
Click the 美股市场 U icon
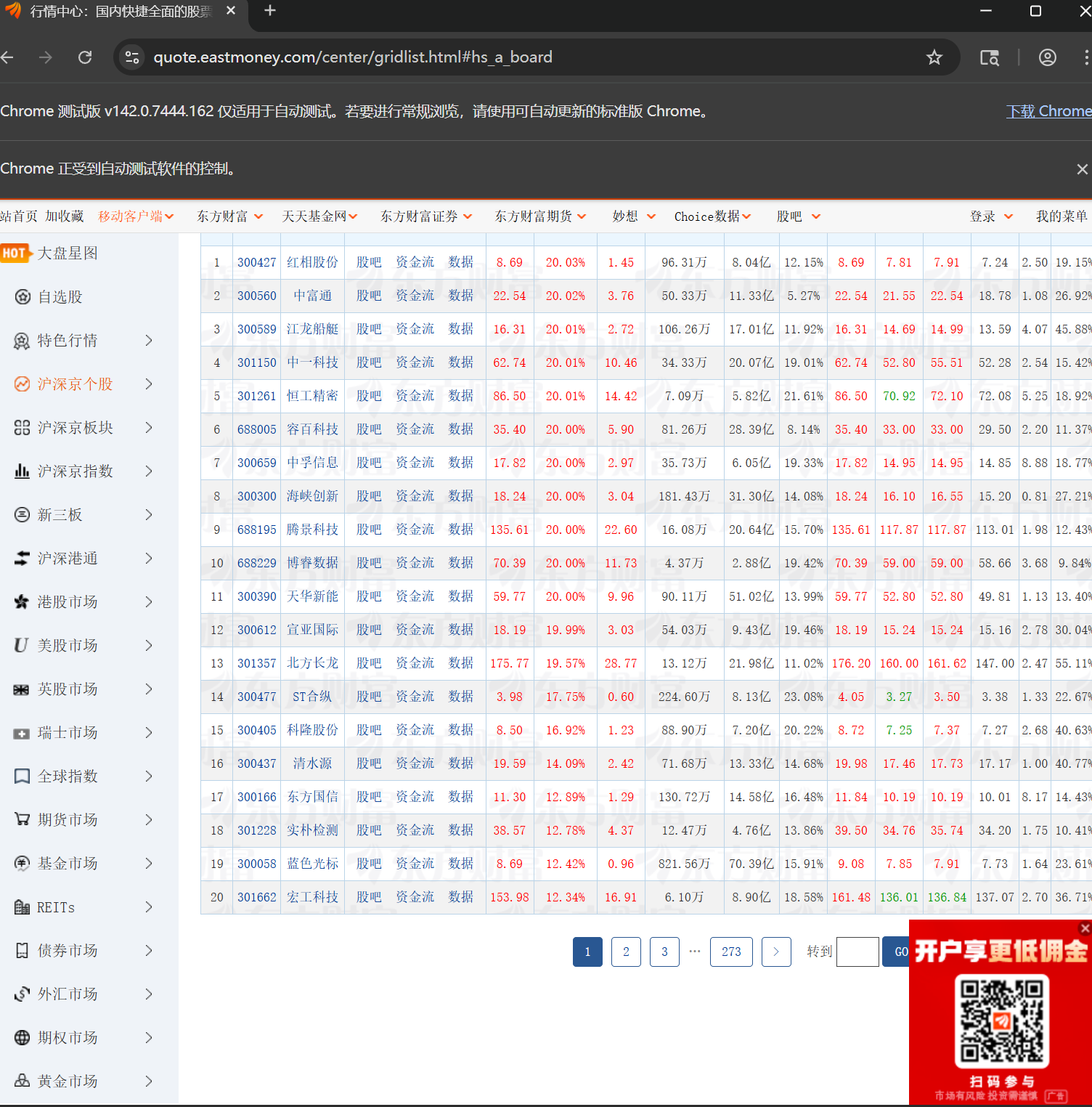[x=23, y=645]
